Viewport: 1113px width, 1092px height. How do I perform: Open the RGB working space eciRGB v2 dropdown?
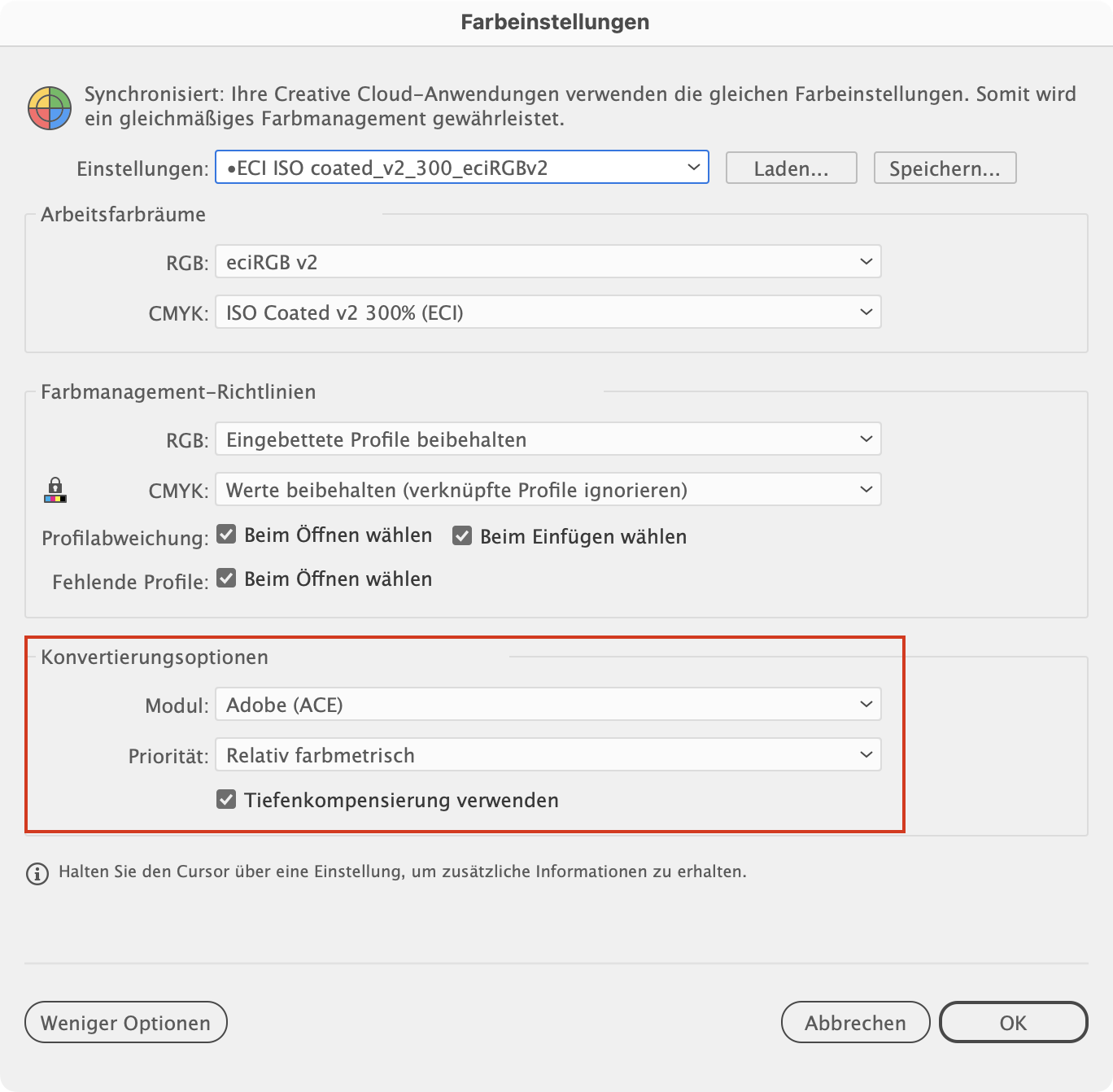pyautogui.click(x=548, y=262)
